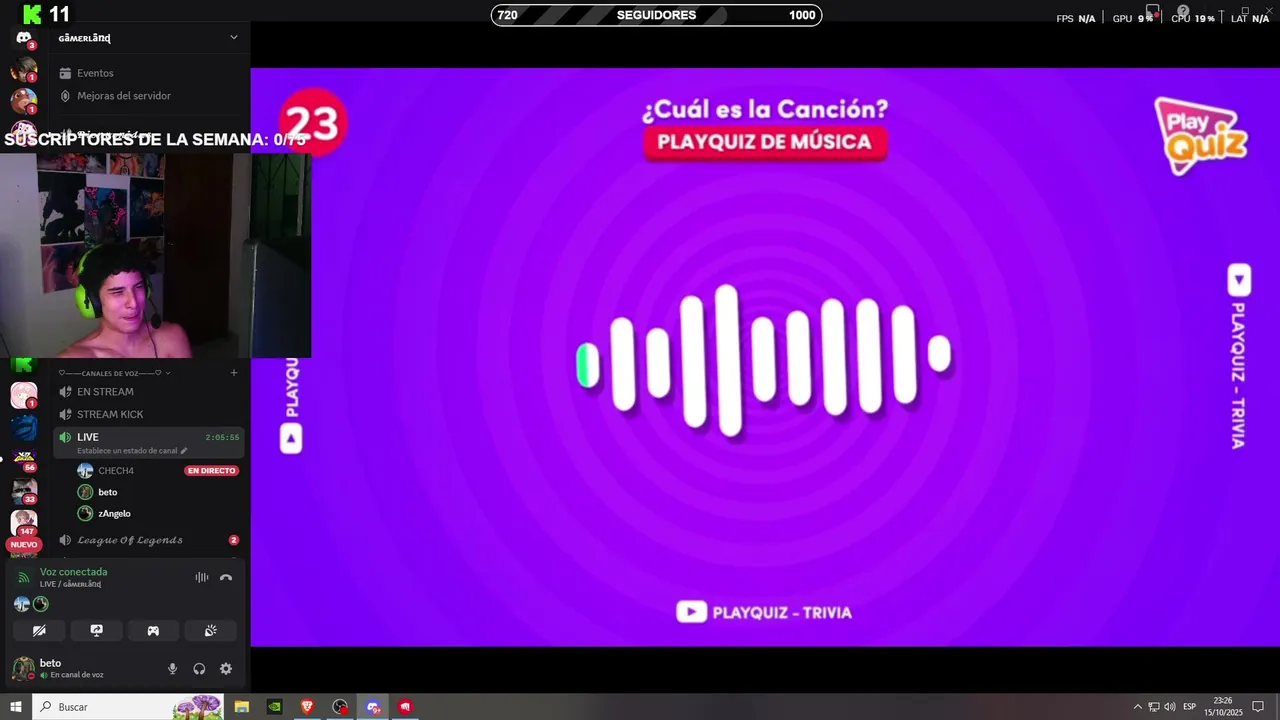Click the Buscar taskbar search field
Image resolution: width=1280 pixels, height=720 pixels.
pyautogui.click(x=128, y=706)
